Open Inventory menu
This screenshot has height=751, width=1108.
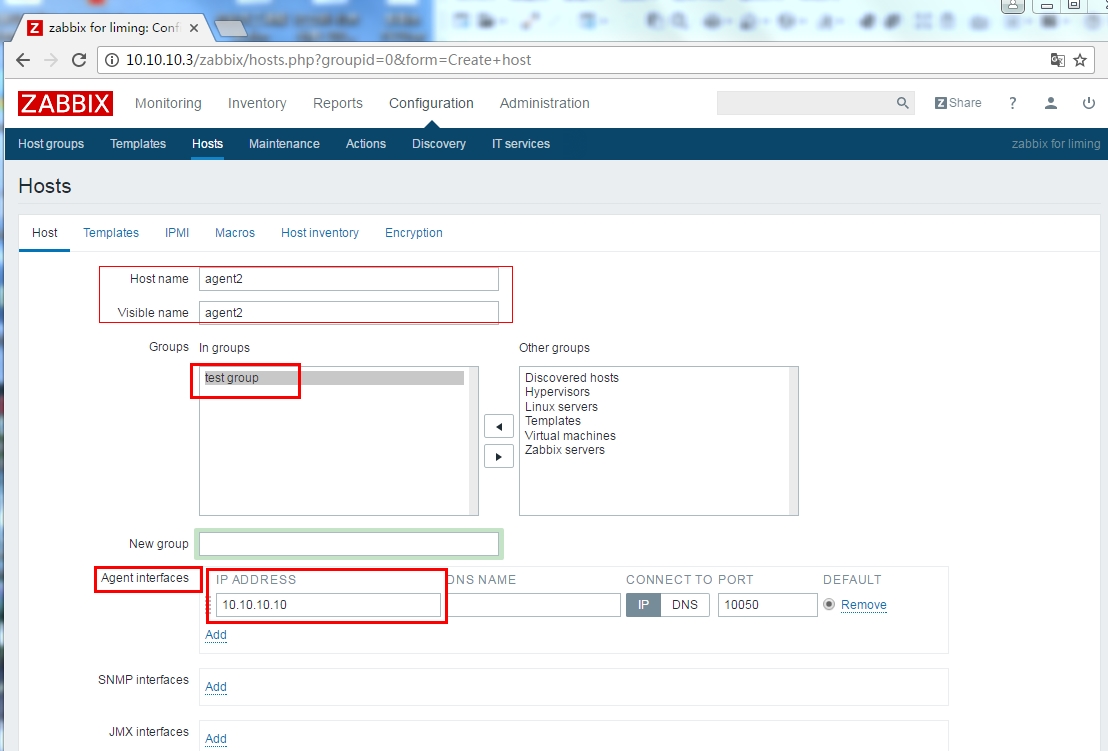257,103
